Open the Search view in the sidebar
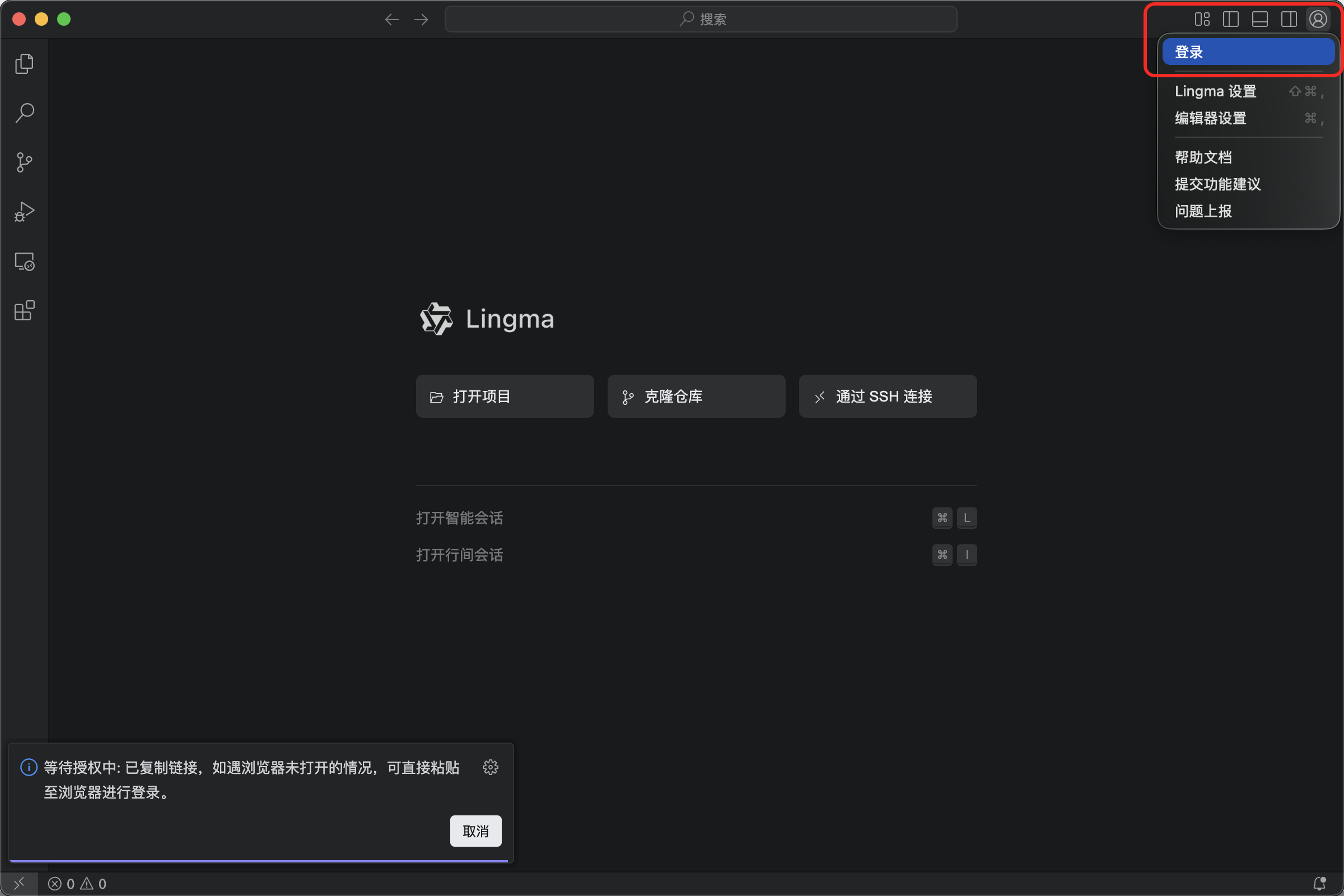Screen dimensions: 1344x896 point(24,113)
